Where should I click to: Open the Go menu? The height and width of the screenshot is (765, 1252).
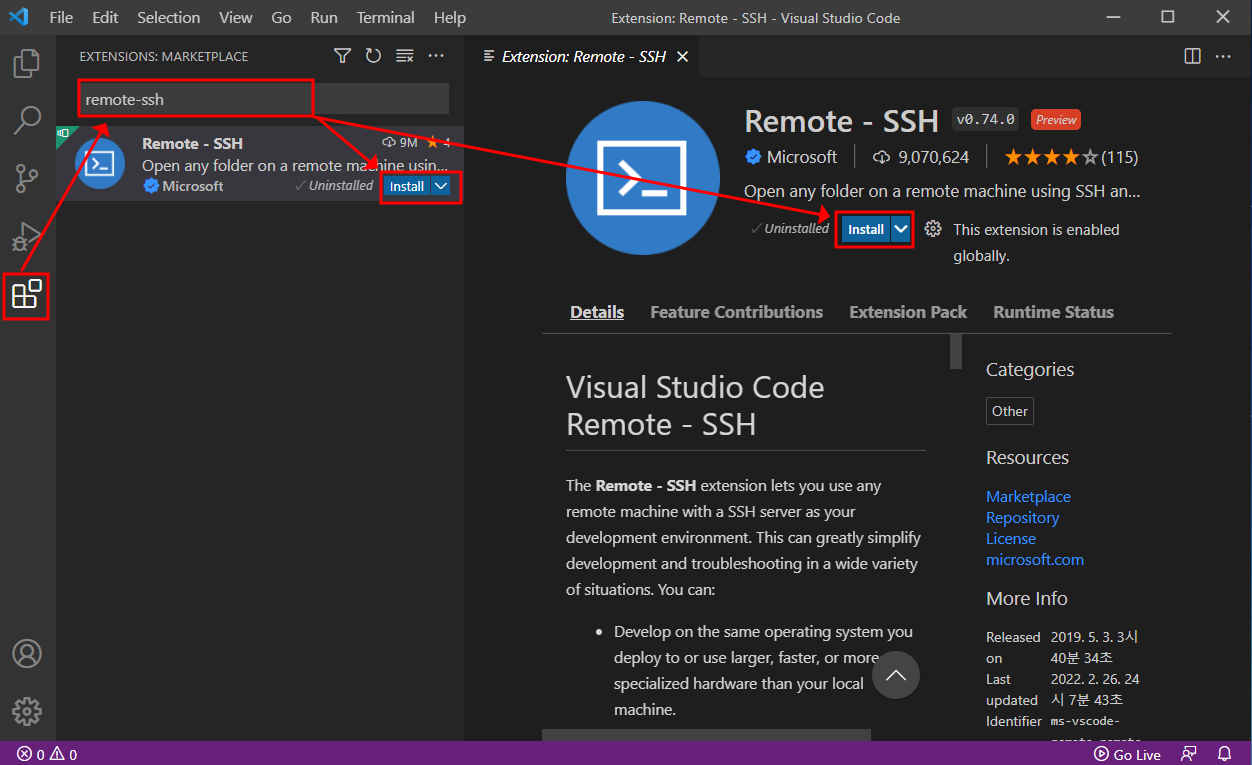(282, 18)
